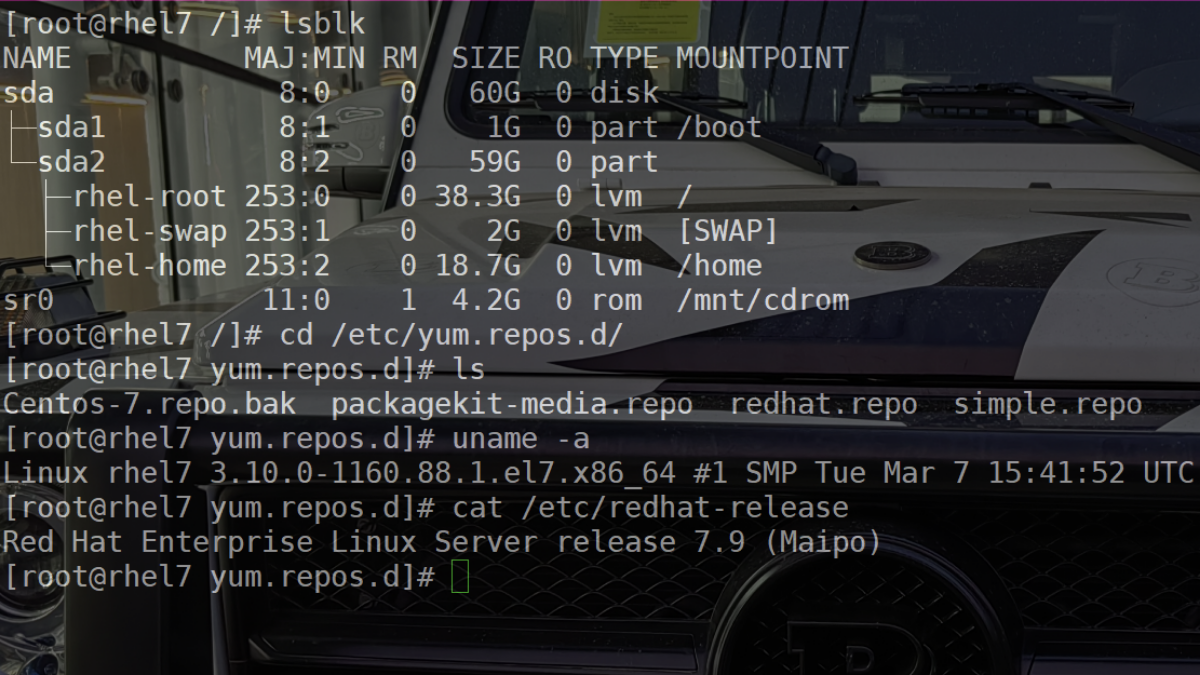The width and height of the screenshot is (1200, 675).
Task: Click the 'redhat.repo' file name
Action: [823, 404]
